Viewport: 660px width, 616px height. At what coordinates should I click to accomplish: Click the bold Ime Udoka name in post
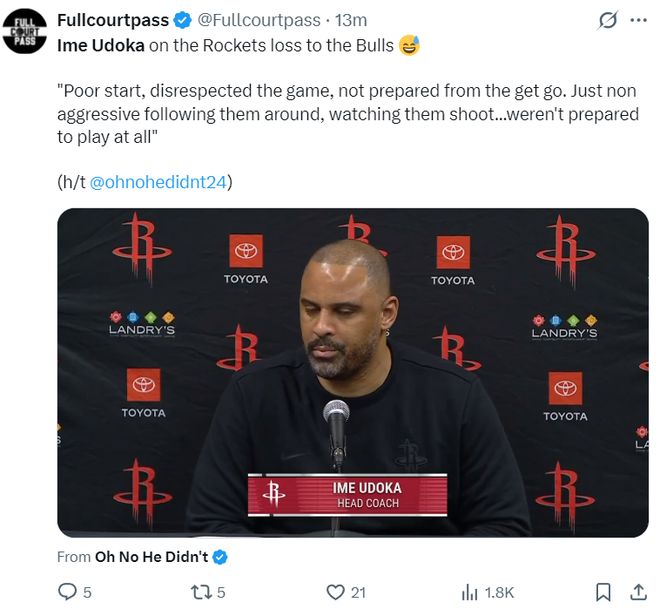101,45
